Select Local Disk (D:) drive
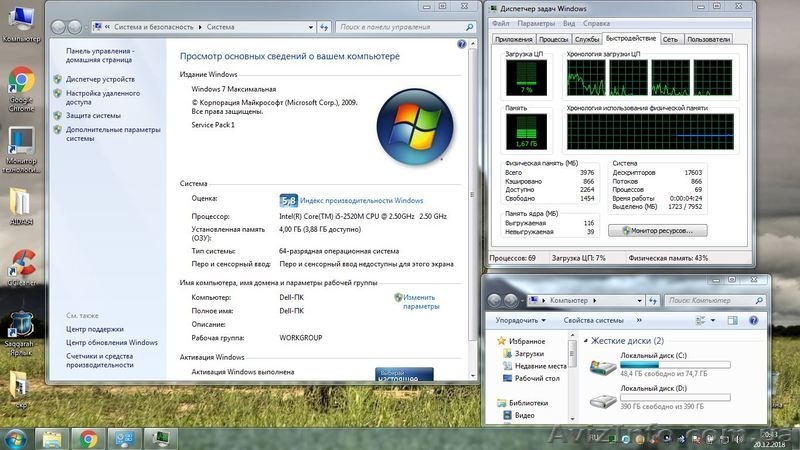Screen dimensions: 800x450 (x=660, y=397)
